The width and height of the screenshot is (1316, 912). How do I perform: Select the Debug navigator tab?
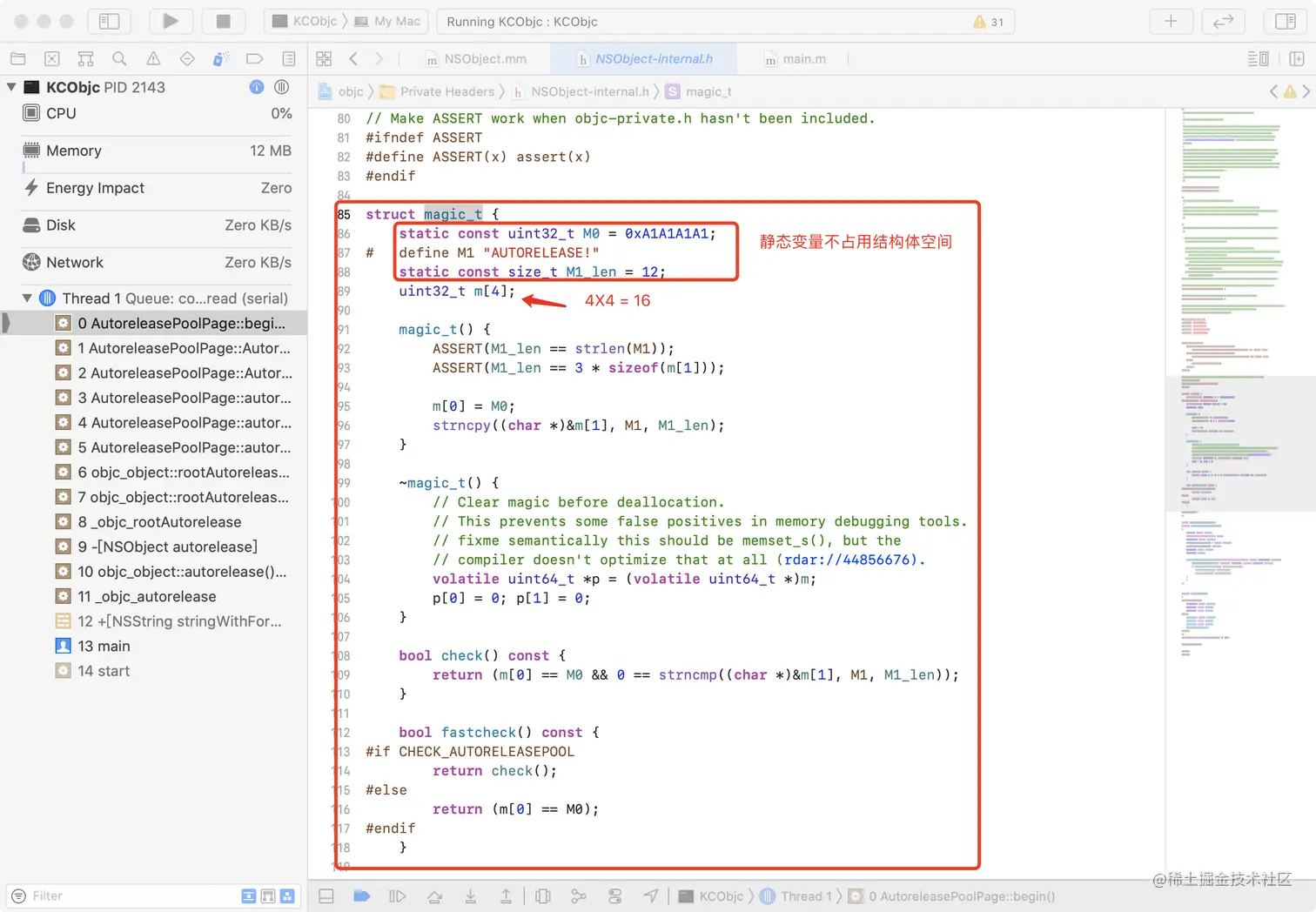(221, 59)
